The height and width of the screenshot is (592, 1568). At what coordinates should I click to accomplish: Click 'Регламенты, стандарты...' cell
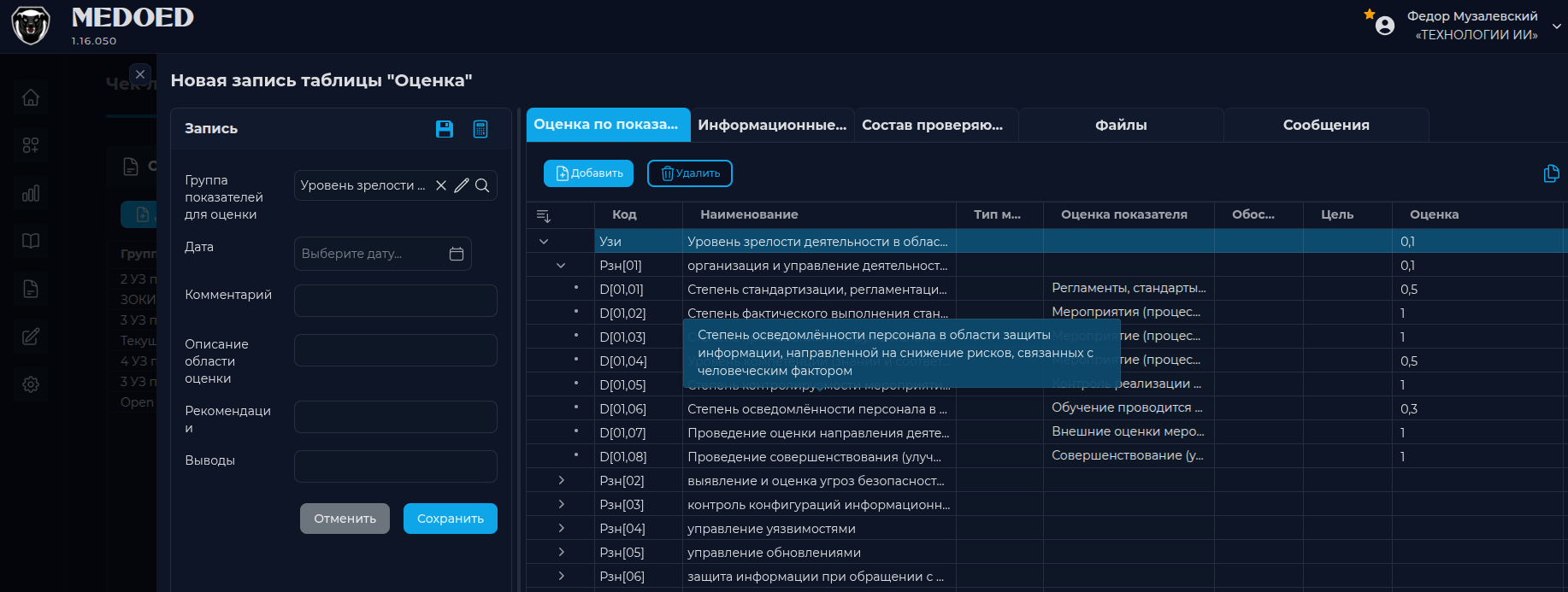click(1129, 288)
